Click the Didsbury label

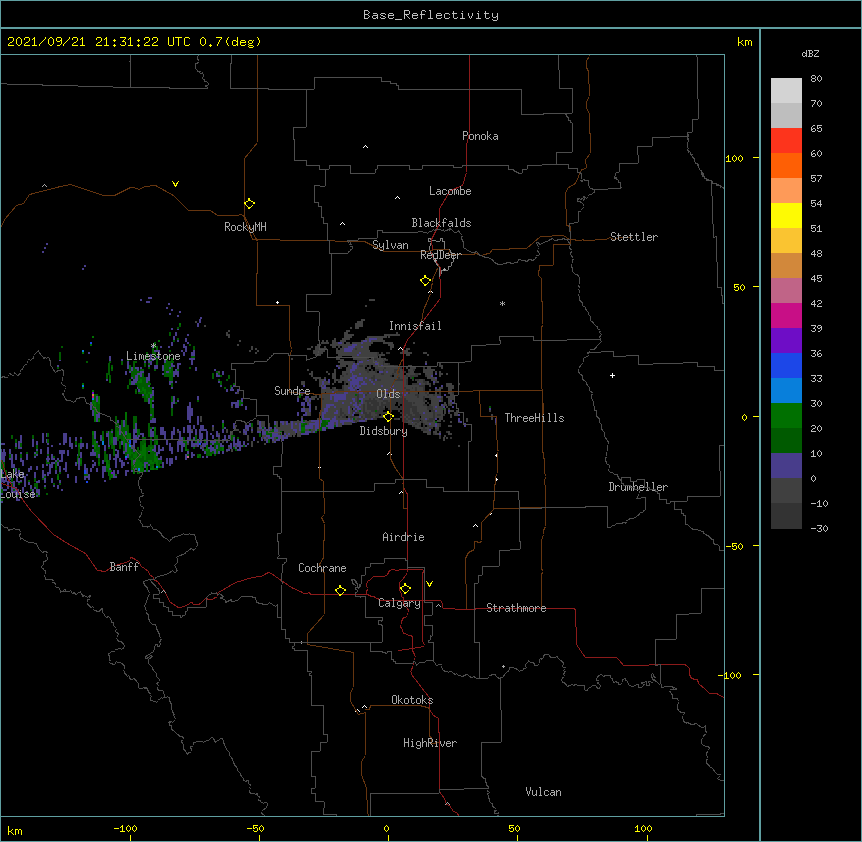(x=383, y=431)
